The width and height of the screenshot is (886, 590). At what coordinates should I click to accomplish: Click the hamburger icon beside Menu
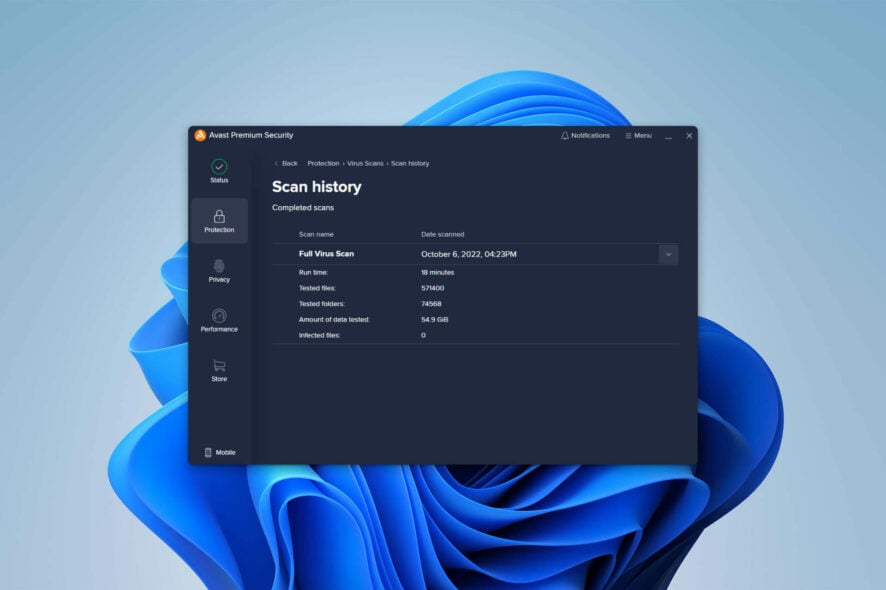click(x=628, y=135)
